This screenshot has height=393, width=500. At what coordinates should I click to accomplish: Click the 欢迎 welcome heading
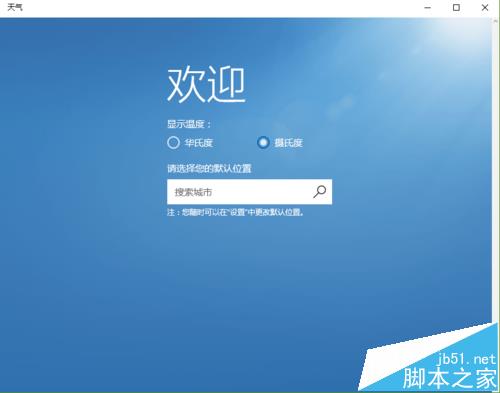pyautogui.click(x=206, y=84)
